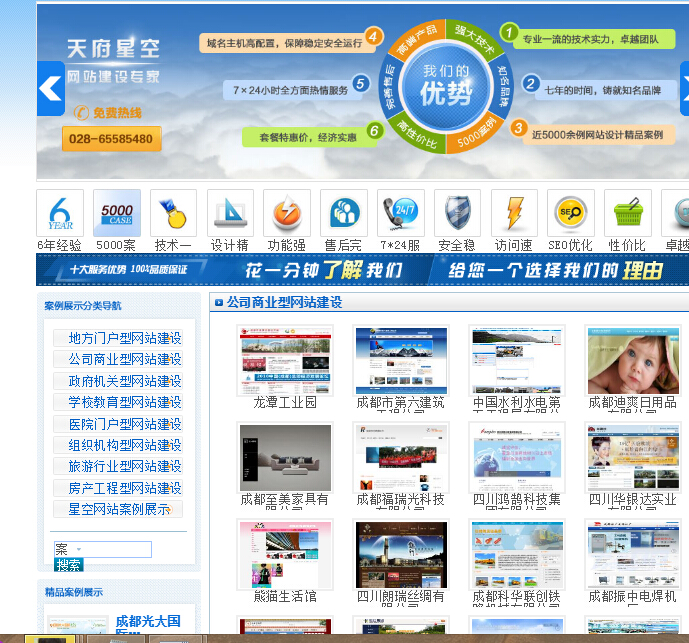689x643 pixels.
Task: Open 四川华银达实业 case thumbnail
Action: click(x=633, y=458)
